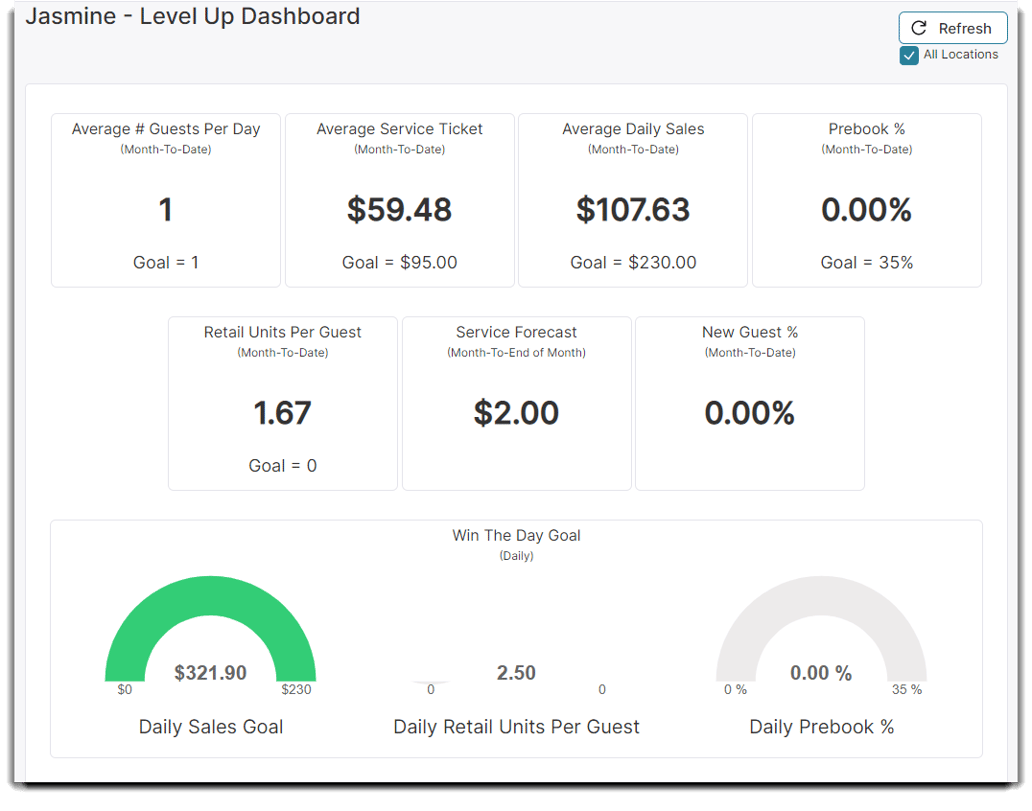Click the Average Daily Sales card
Viewport: 1032px width, 811px height.
click(632, 199)
